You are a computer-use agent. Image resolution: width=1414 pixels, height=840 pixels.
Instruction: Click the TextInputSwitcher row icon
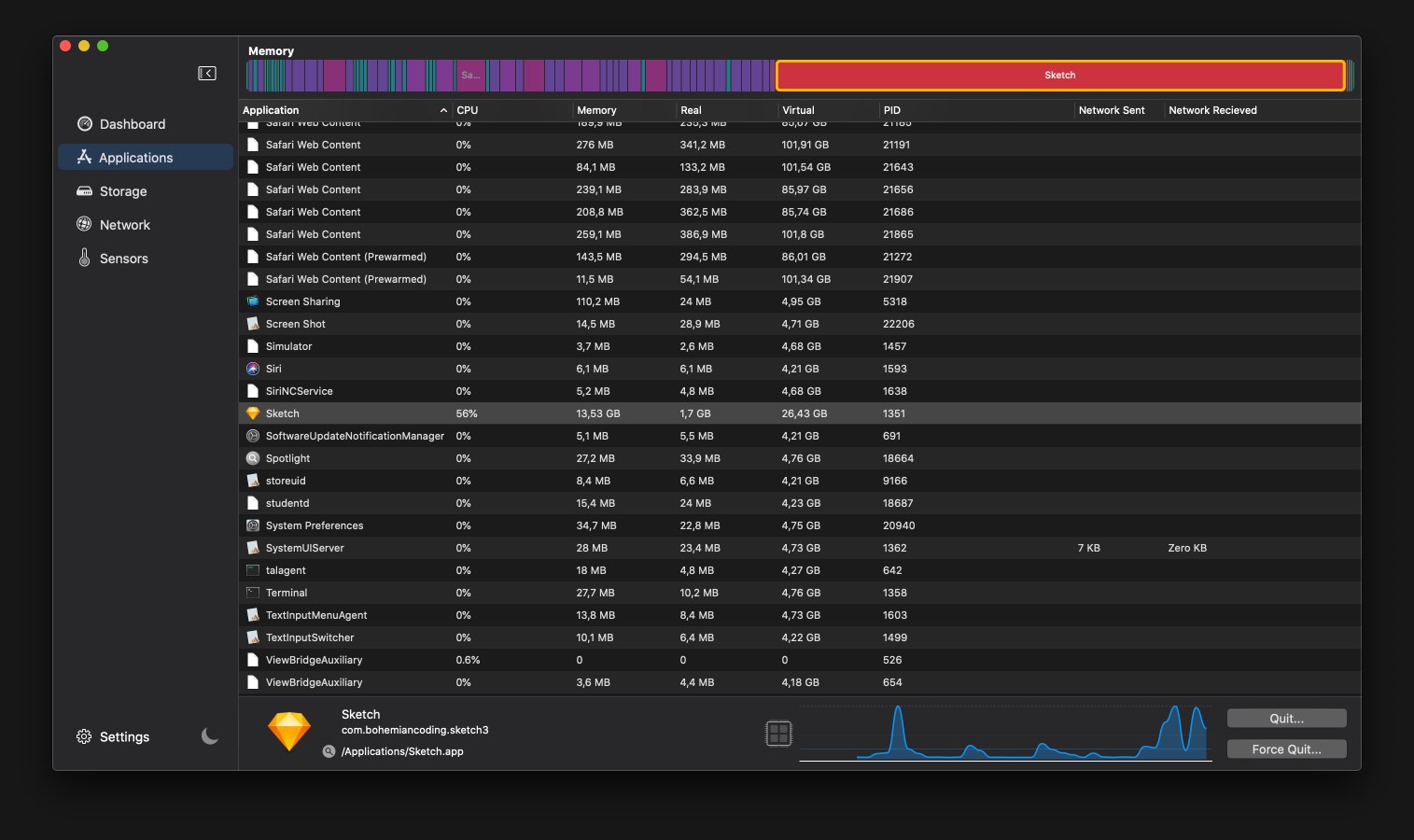pyautogui.click(x=252, y=637)
